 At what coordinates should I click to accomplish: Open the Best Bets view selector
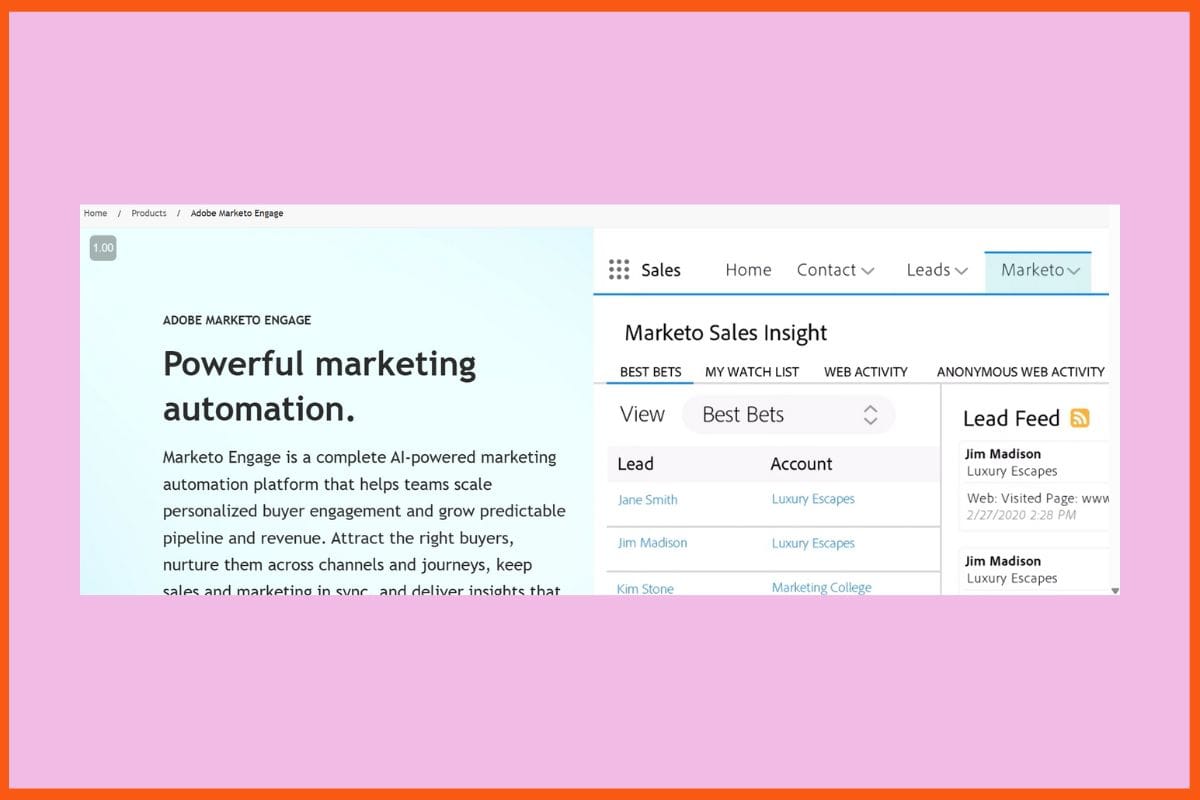click(x=789, y=414)
